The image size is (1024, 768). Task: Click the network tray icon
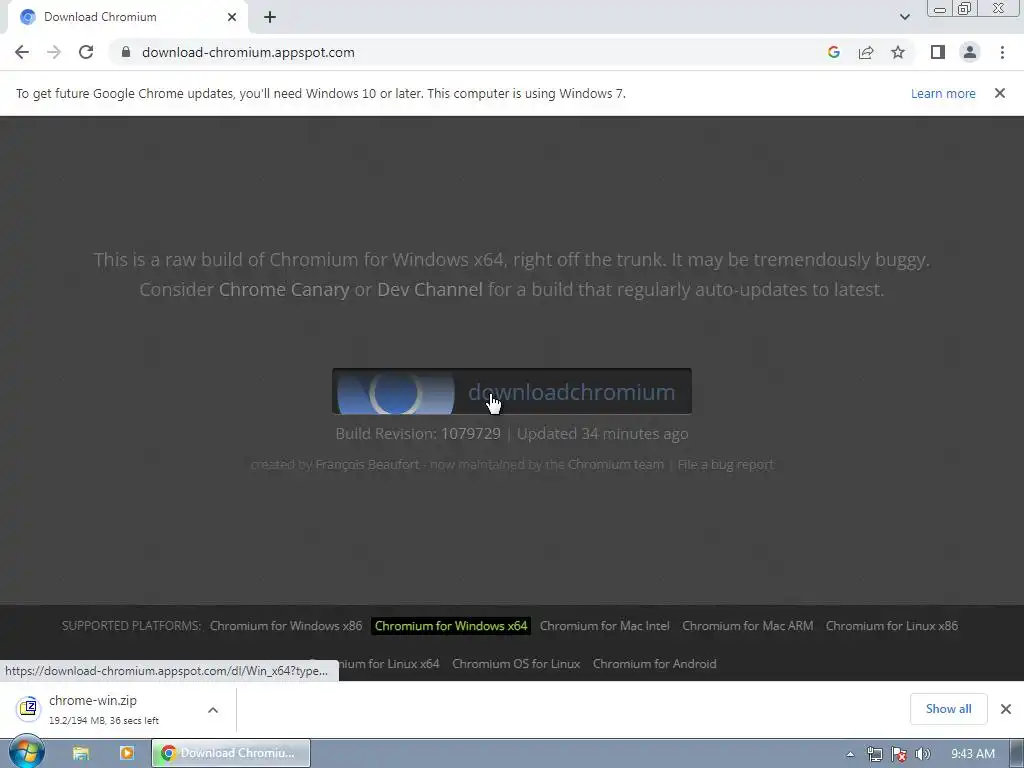[x=874, y=754]
